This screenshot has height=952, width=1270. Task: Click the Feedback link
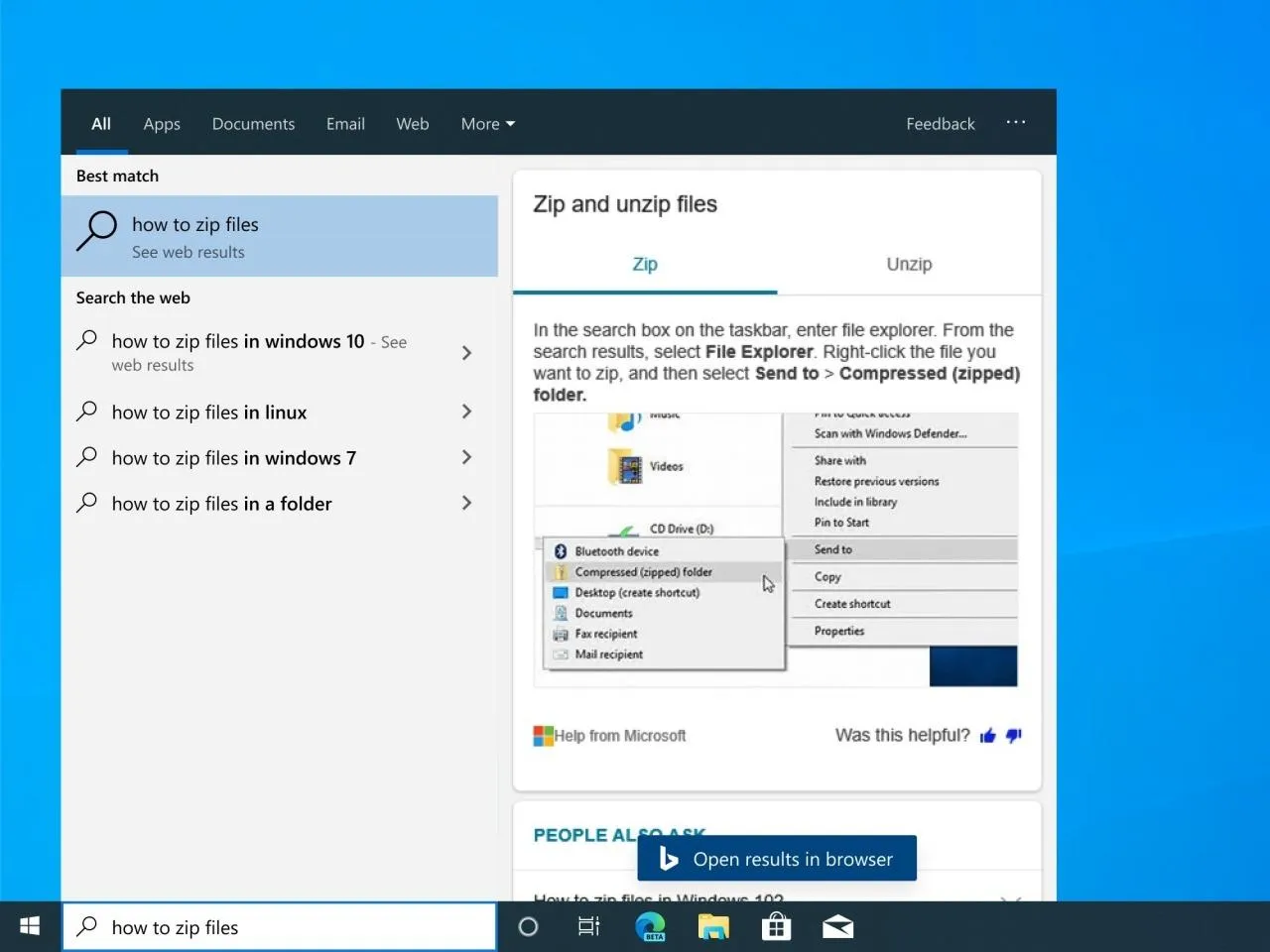[x=940, y=124]
